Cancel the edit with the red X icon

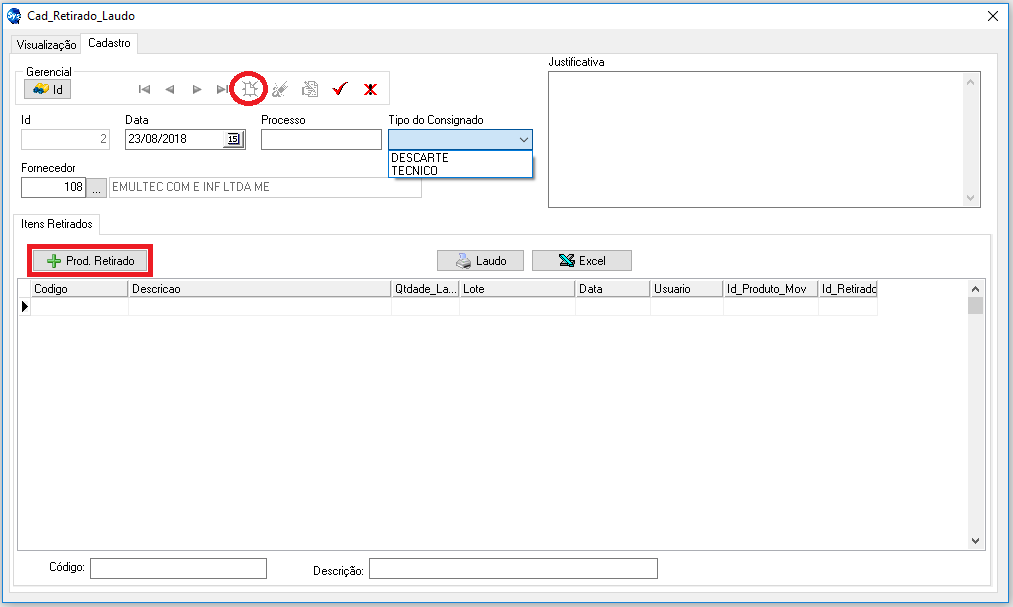click(370, 89)
